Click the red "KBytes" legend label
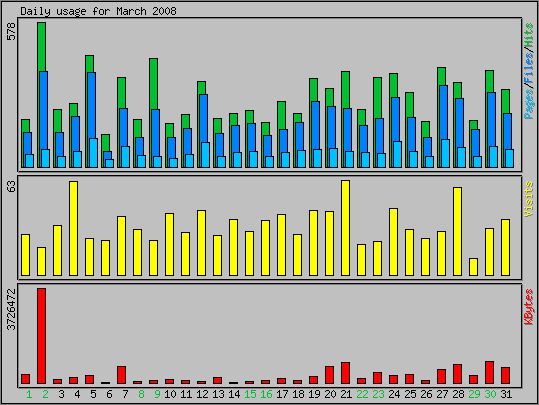 coord(529,307)
